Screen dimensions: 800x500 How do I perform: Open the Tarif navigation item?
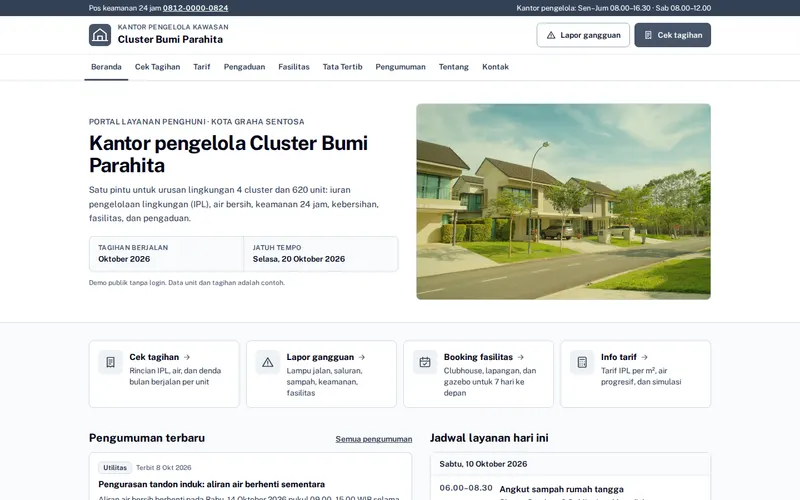click(202, 67)
